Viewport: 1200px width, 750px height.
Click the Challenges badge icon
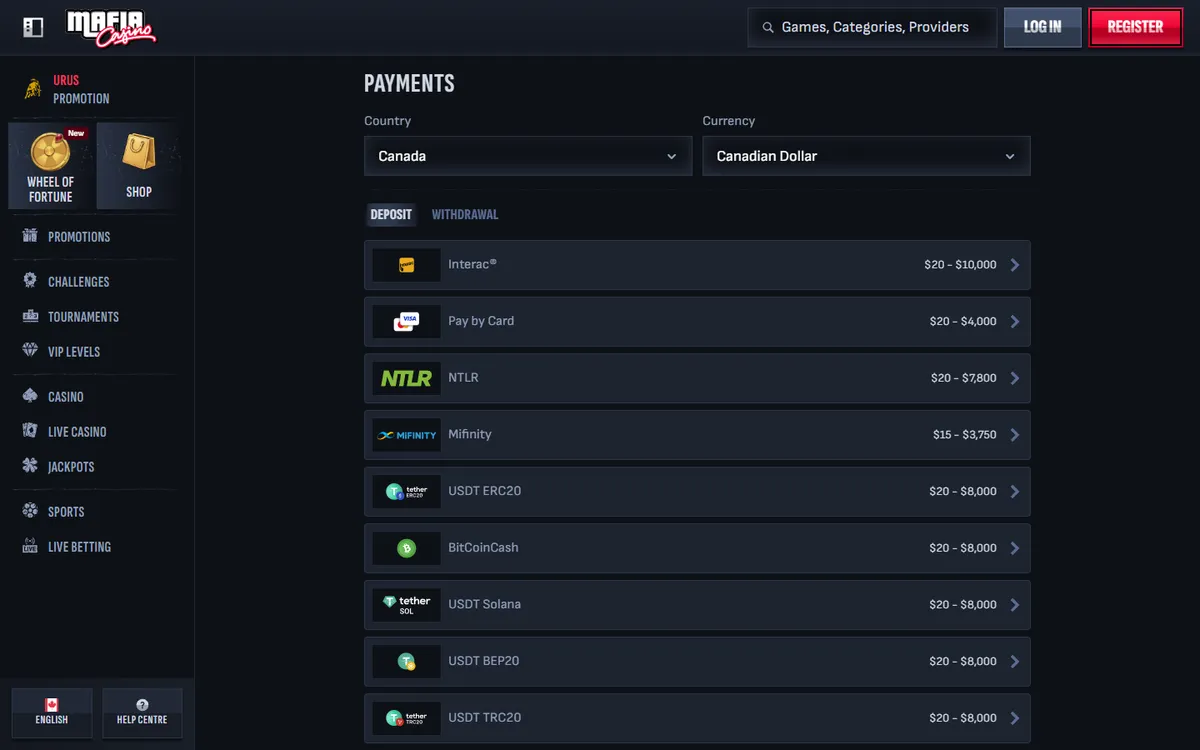coord(30,281)
